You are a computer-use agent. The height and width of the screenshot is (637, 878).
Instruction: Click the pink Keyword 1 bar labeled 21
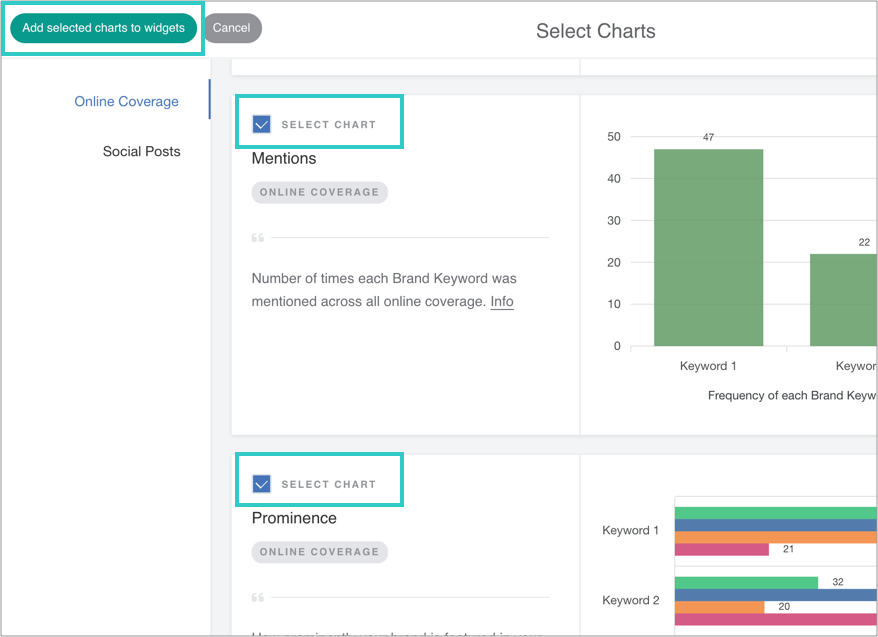pos(721,549)
